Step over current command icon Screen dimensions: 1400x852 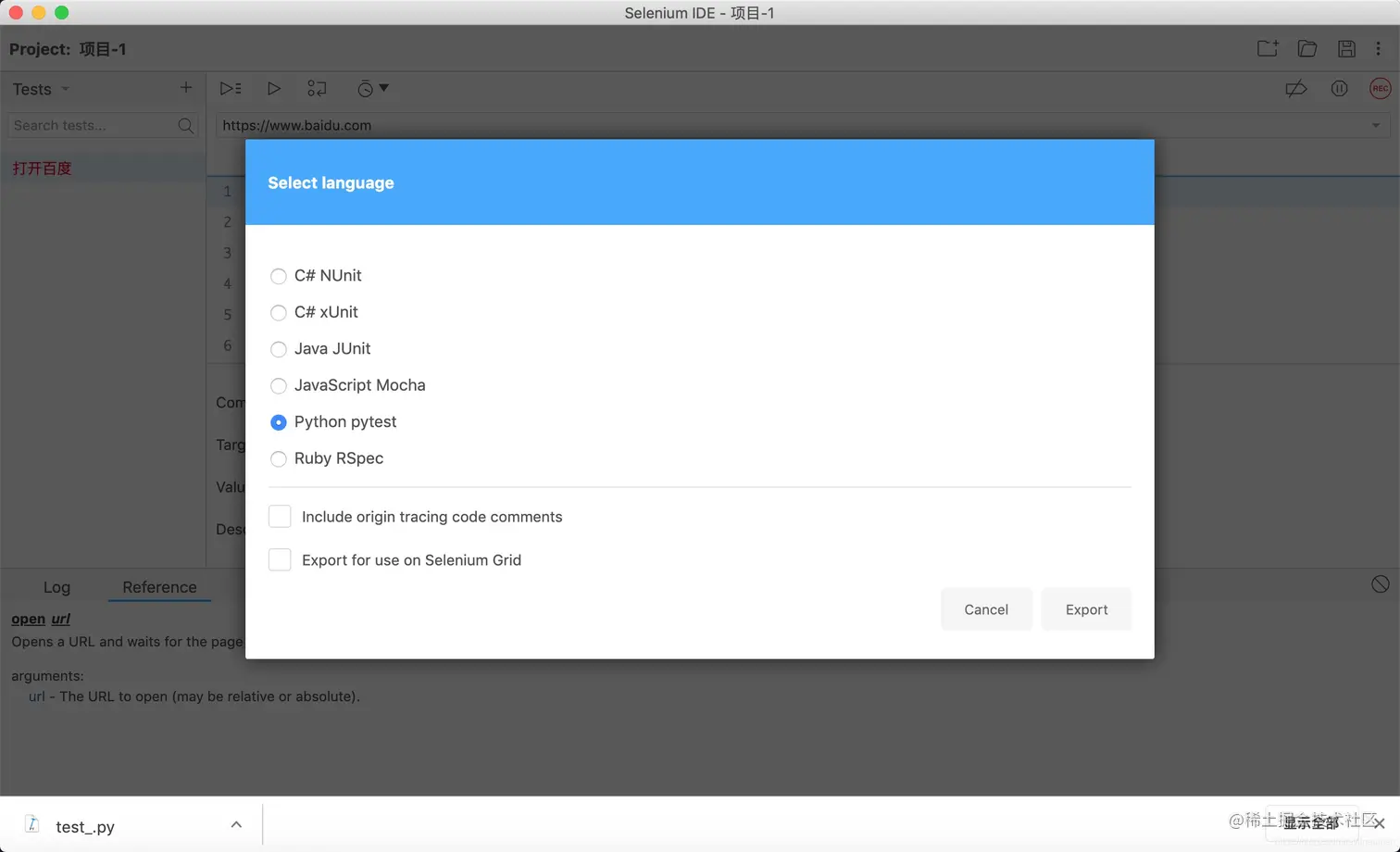(x=317, y=88)
